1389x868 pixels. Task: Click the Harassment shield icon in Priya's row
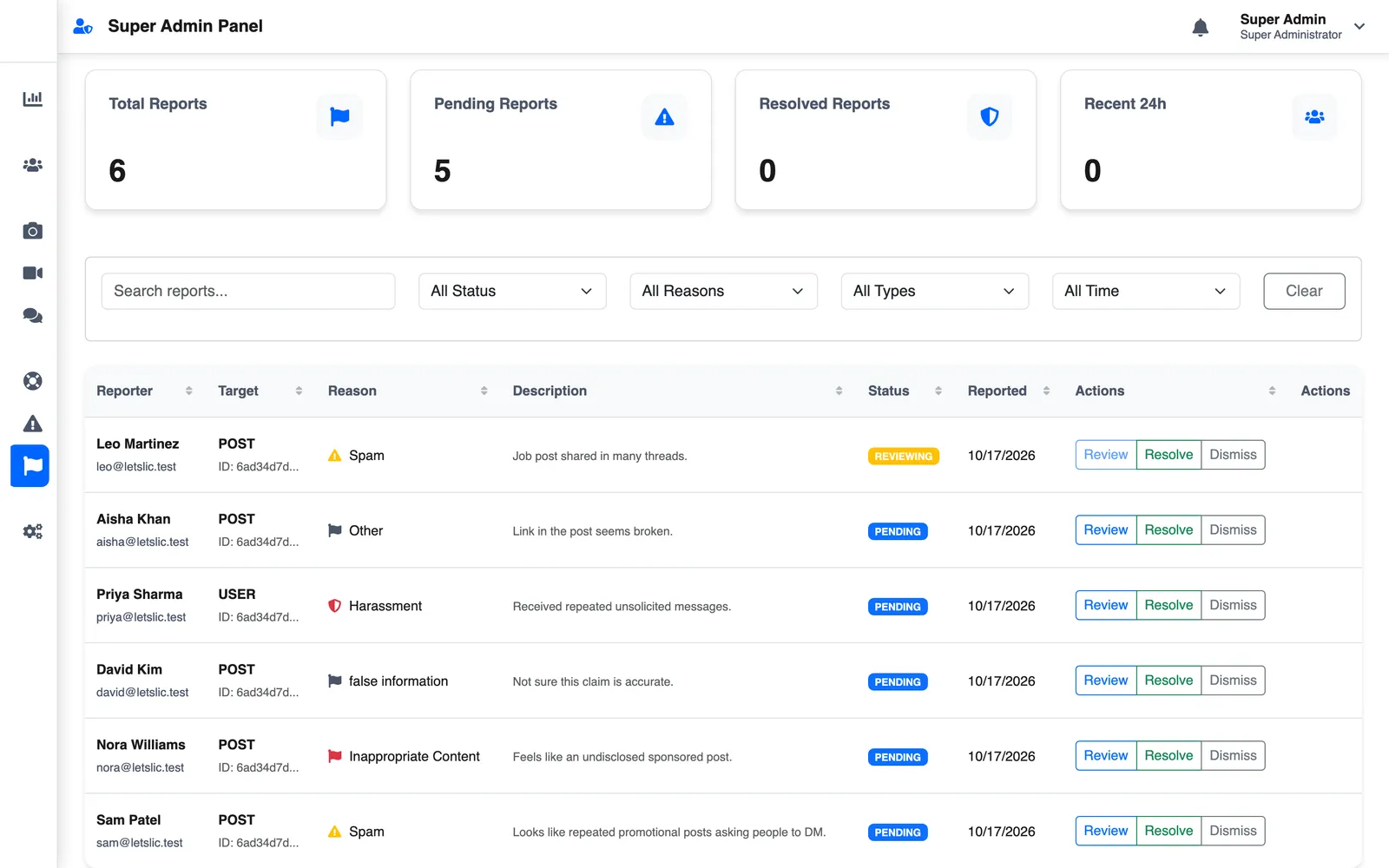click(x=334, y=606)
